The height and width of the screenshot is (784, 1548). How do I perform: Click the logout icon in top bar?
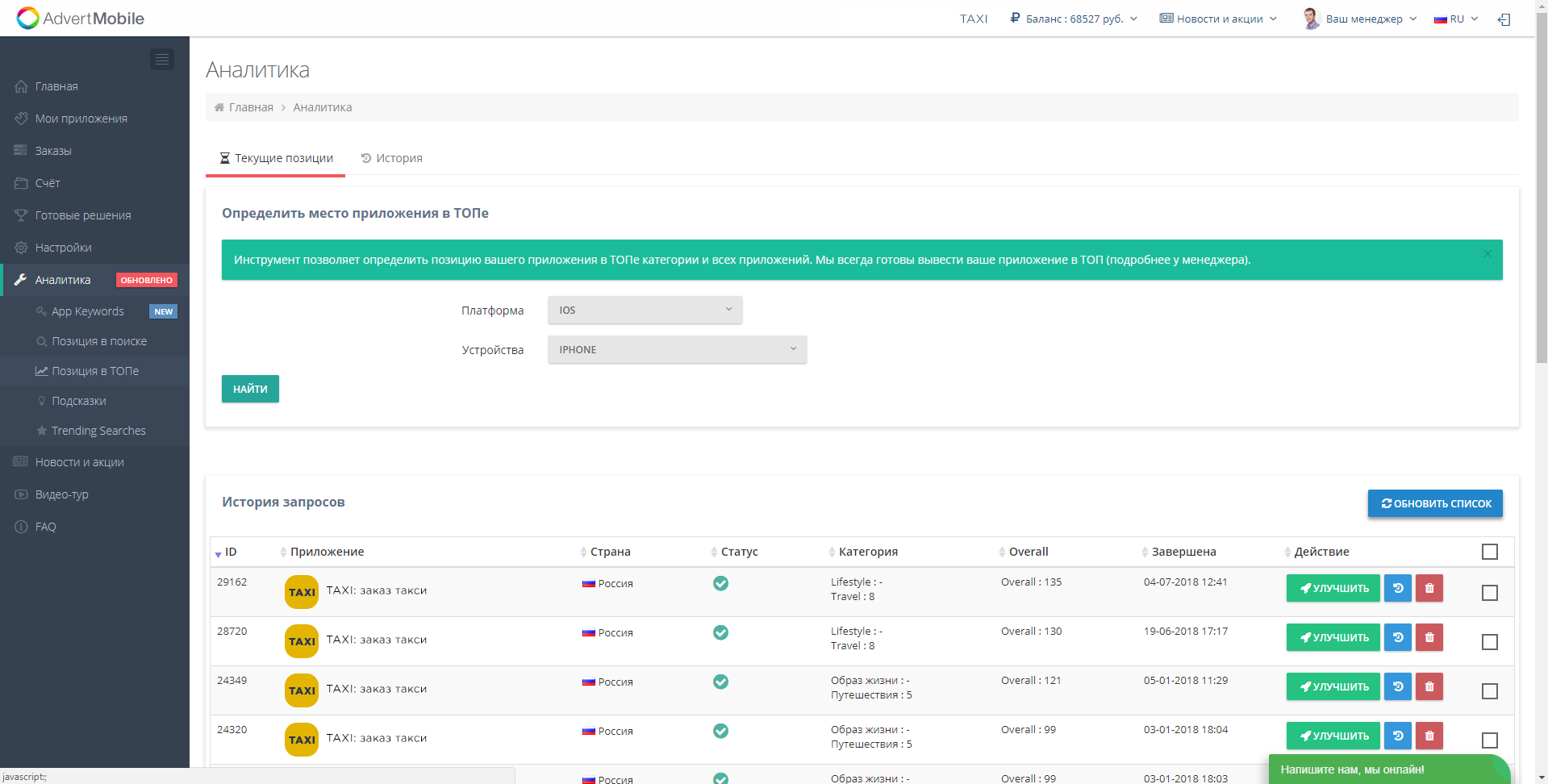[x=1504, y=19]
